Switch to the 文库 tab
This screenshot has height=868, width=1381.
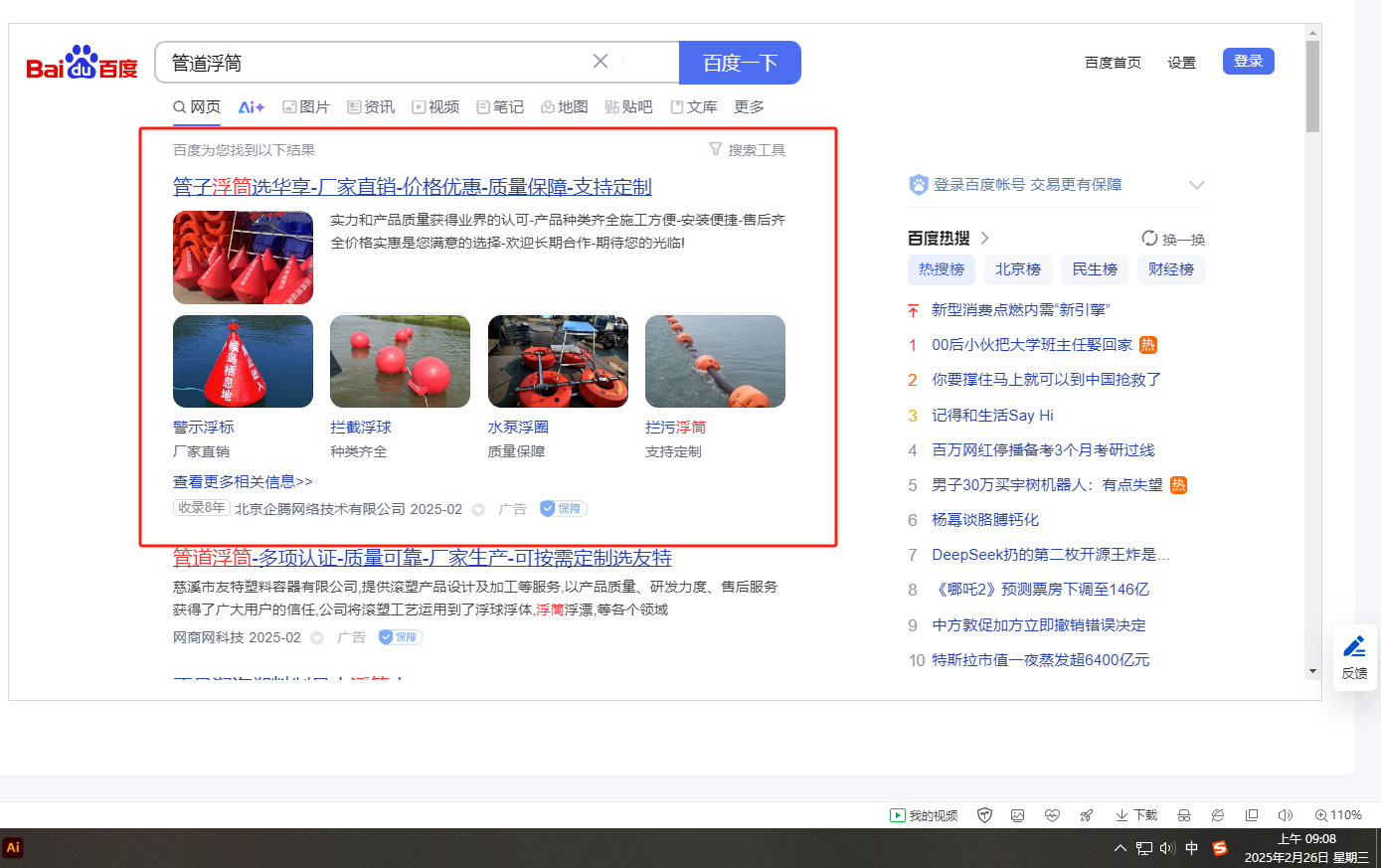tap(694, 106)
